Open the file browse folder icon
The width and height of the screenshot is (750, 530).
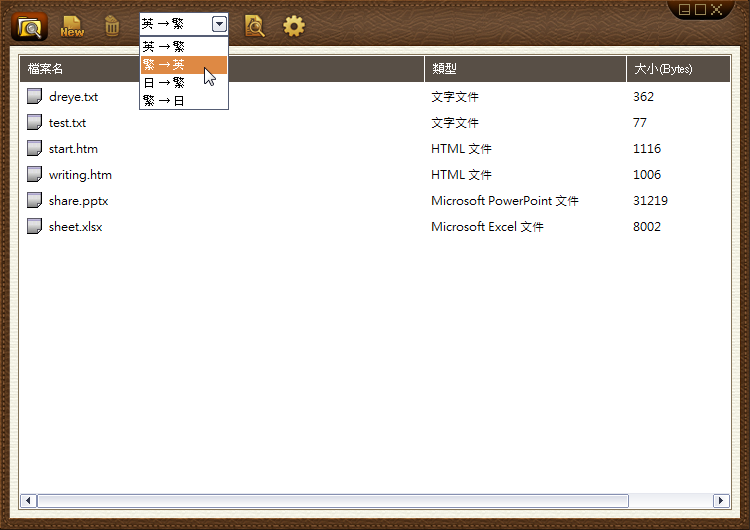point(29,26)
